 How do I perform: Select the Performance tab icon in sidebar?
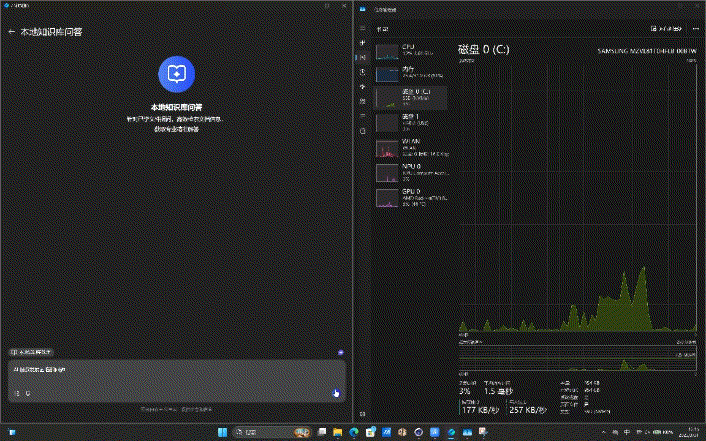point(362,58)
